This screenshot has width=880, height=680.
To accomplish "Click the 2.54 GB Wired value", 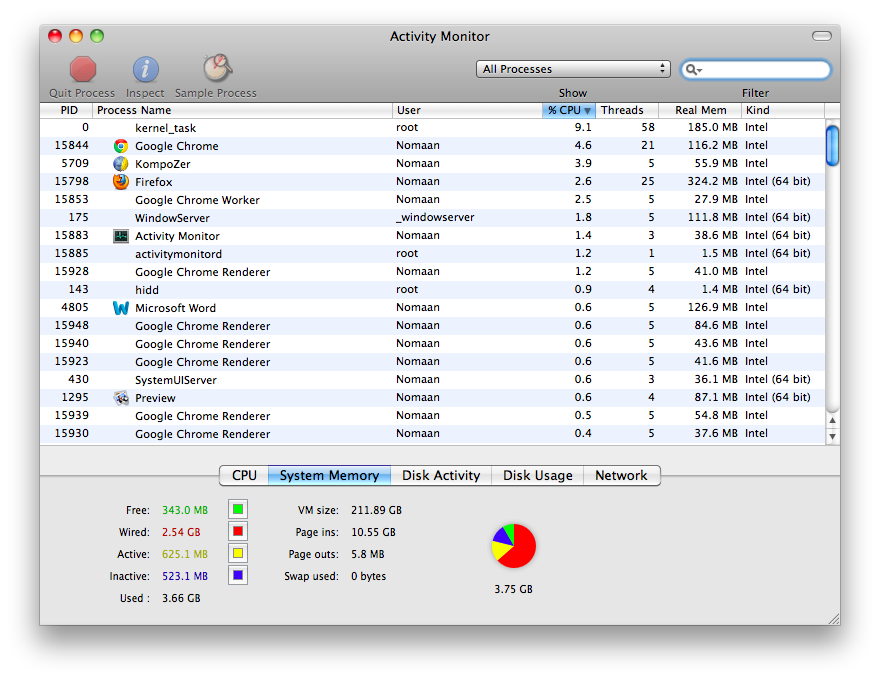I will [x=181, y=532].
